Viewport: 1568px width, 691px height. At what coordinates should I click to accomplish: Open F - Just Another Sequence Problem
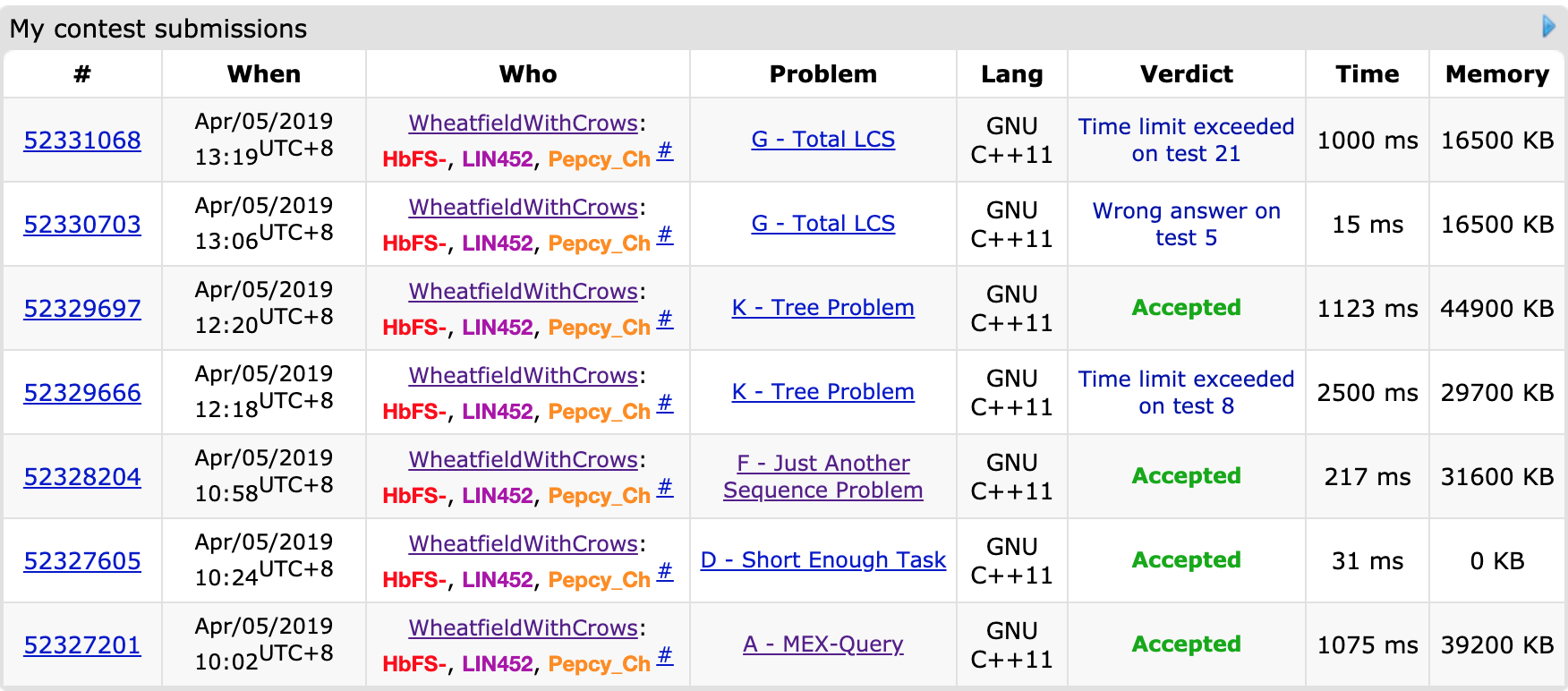tap(822, 476)
